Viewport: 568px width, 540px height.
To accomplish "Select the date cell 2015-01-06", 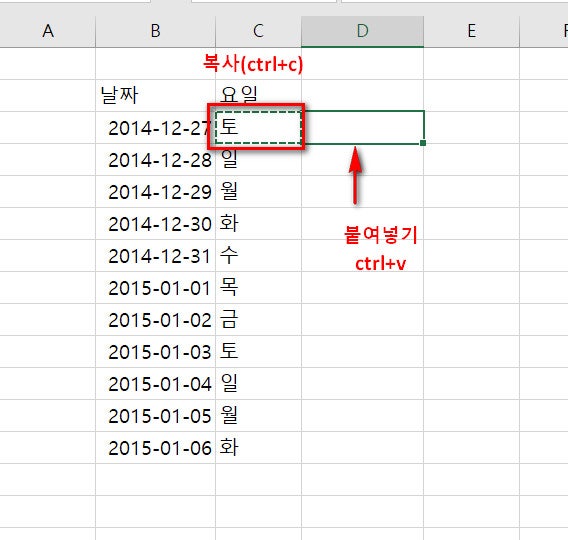I will 155,448.
